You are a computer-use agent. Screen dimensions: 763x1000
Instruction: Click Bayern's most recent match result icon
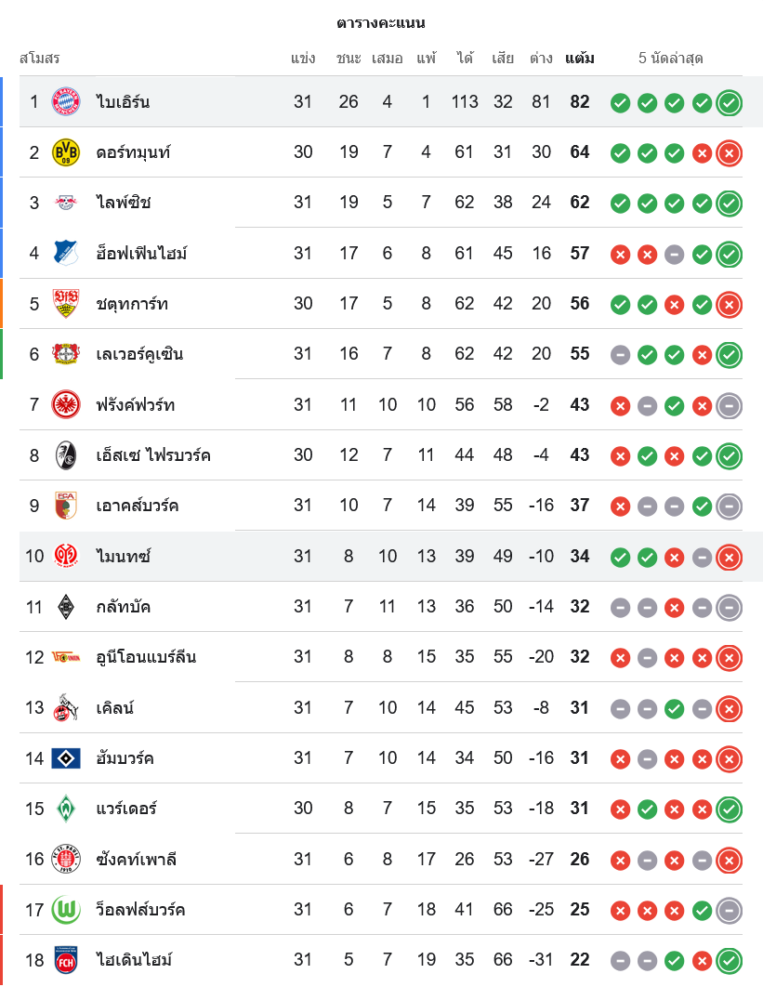[x=729, y=102]
